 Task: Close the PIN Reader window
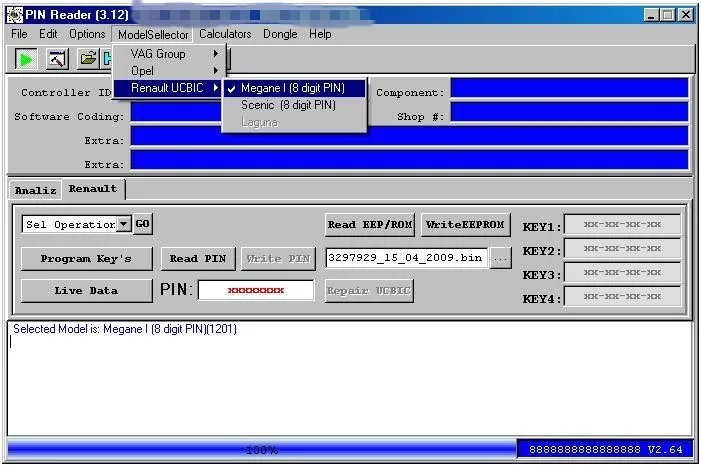(686, 15)
